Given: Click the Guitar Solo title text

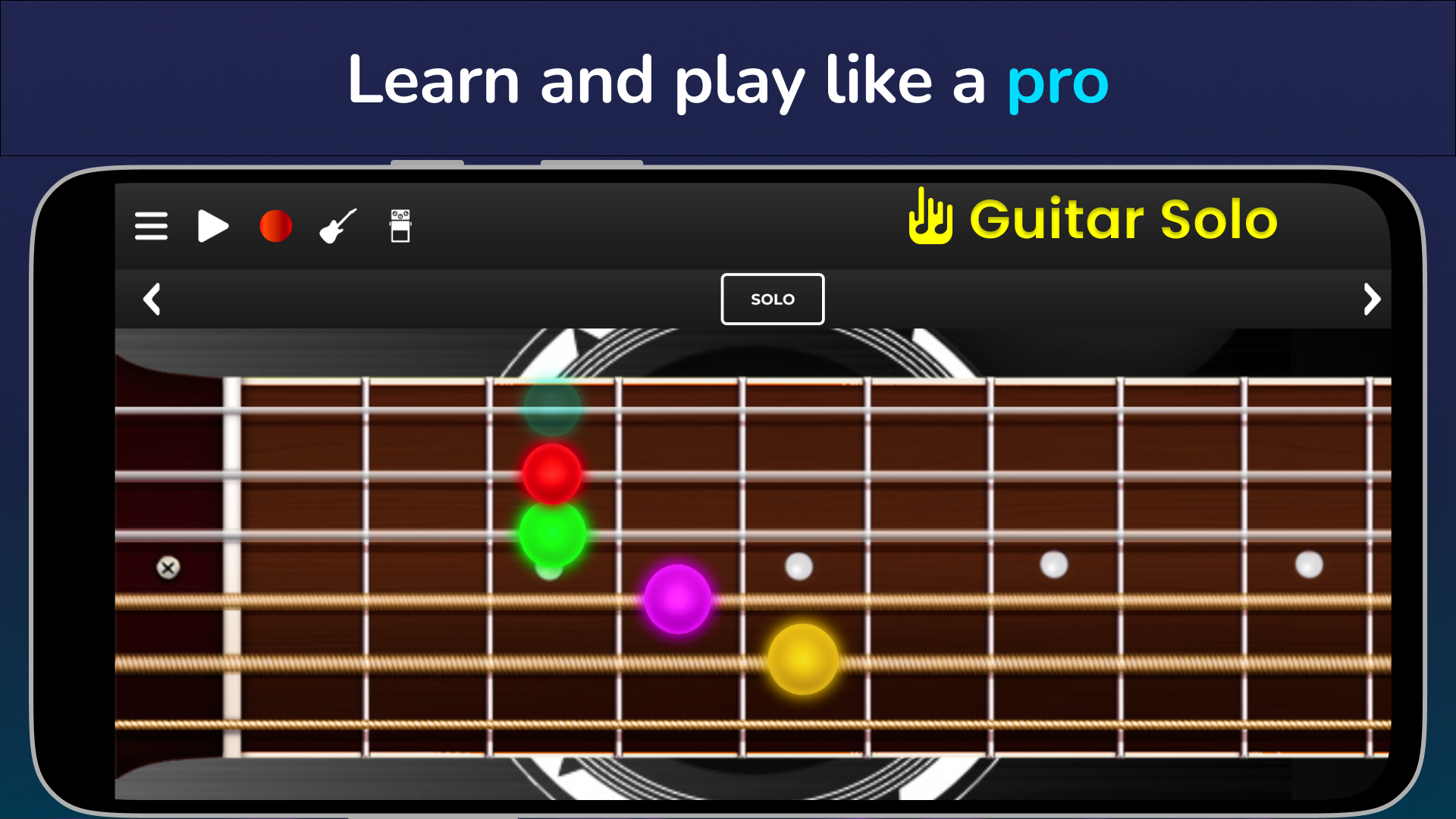Looking at the screenshot, I should [x=1124, y=220].
